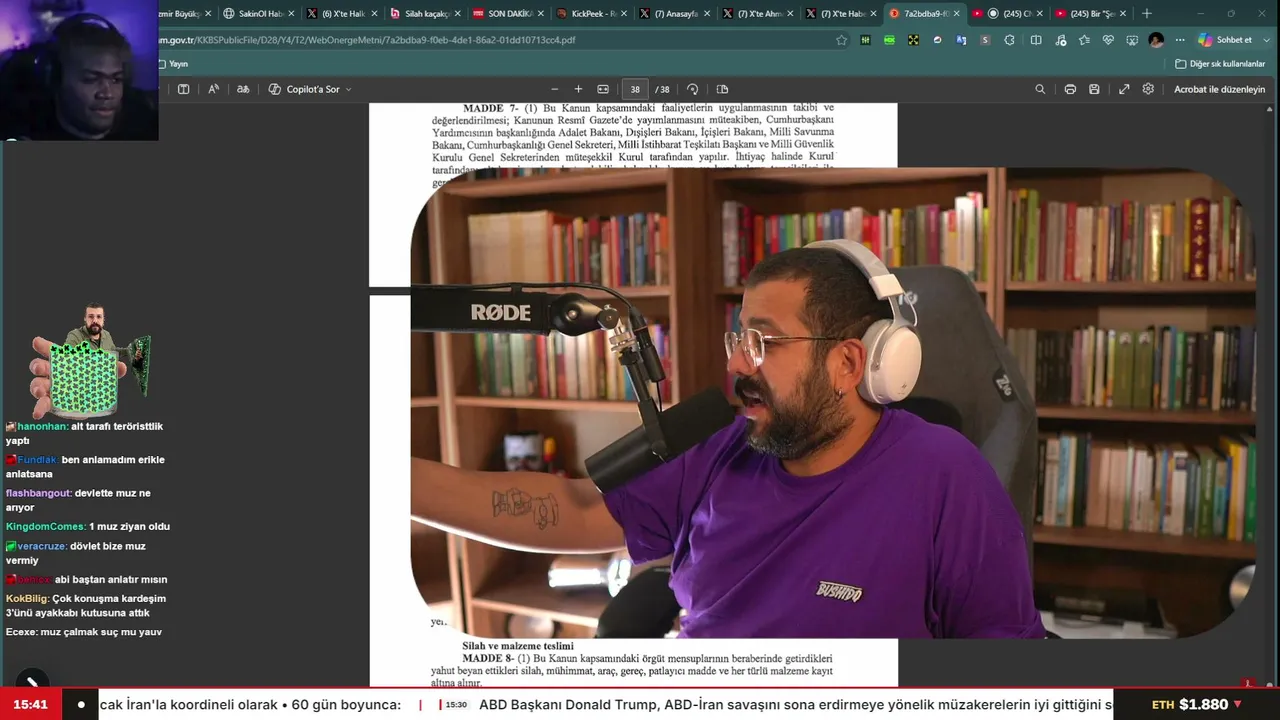Click flashbangout chat username
This screenshot has width=1280, height=720.
click(x=39, y=493)
